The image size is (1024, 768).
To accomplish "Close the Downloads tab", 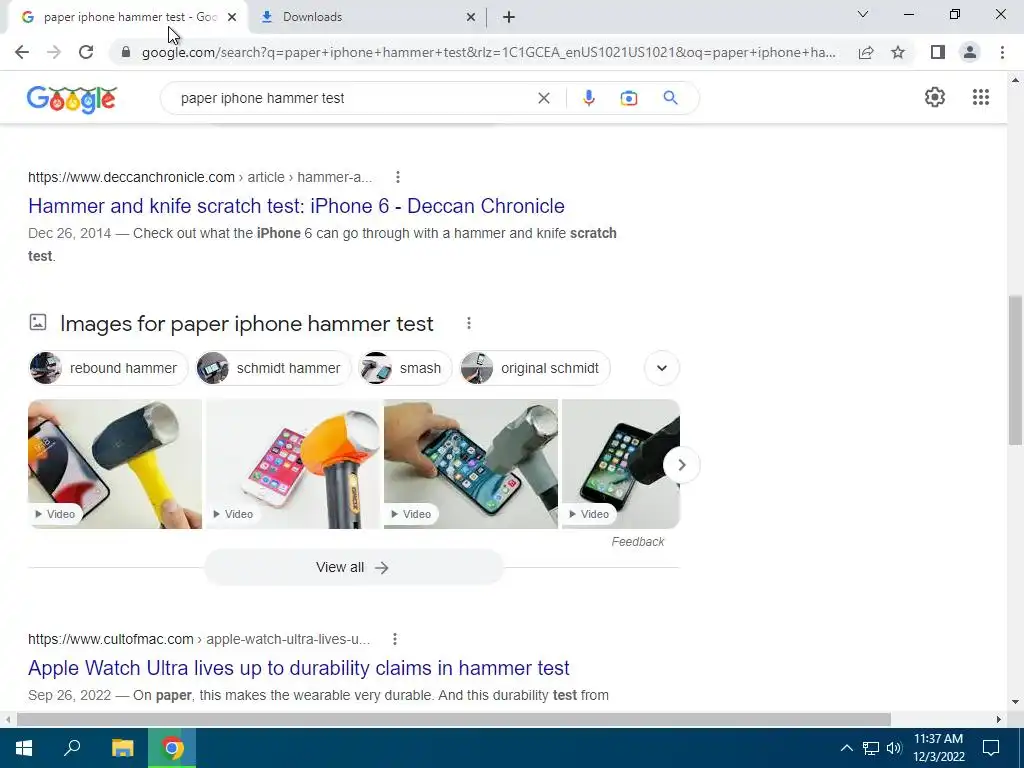I will click(471, 18).
